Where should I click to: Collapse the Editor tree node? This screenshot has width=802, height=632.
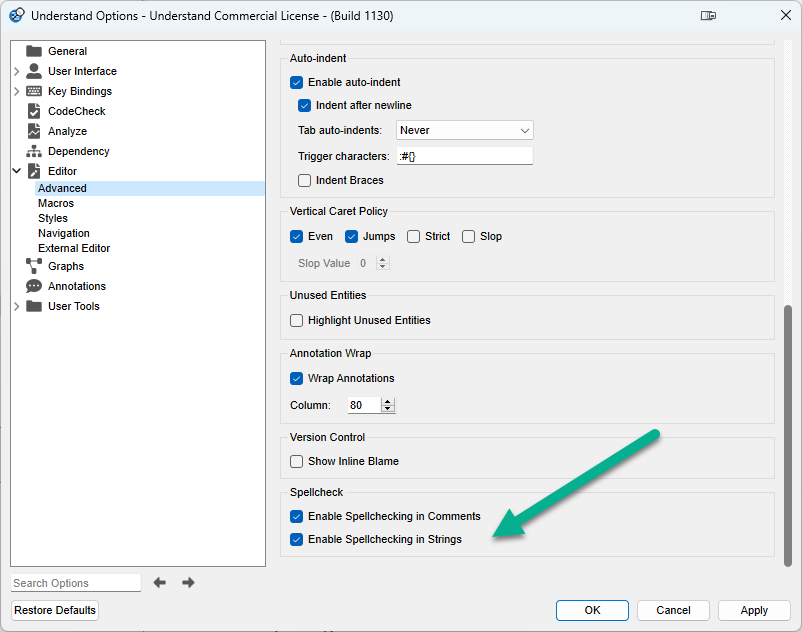(17, 171)
